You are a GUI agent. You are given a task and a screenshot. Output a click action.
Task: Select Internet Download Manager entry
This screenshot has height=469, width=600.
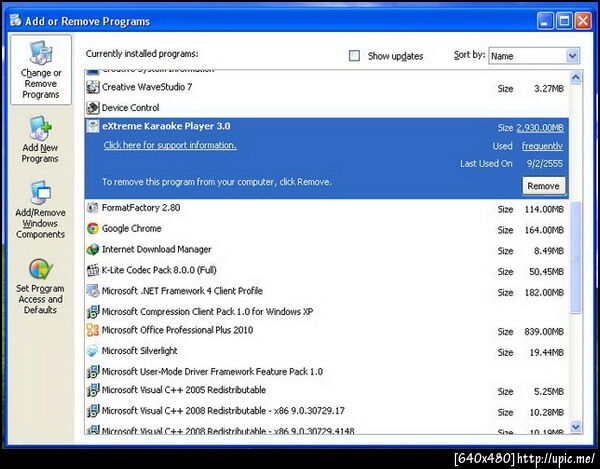(x=327, y=249)
